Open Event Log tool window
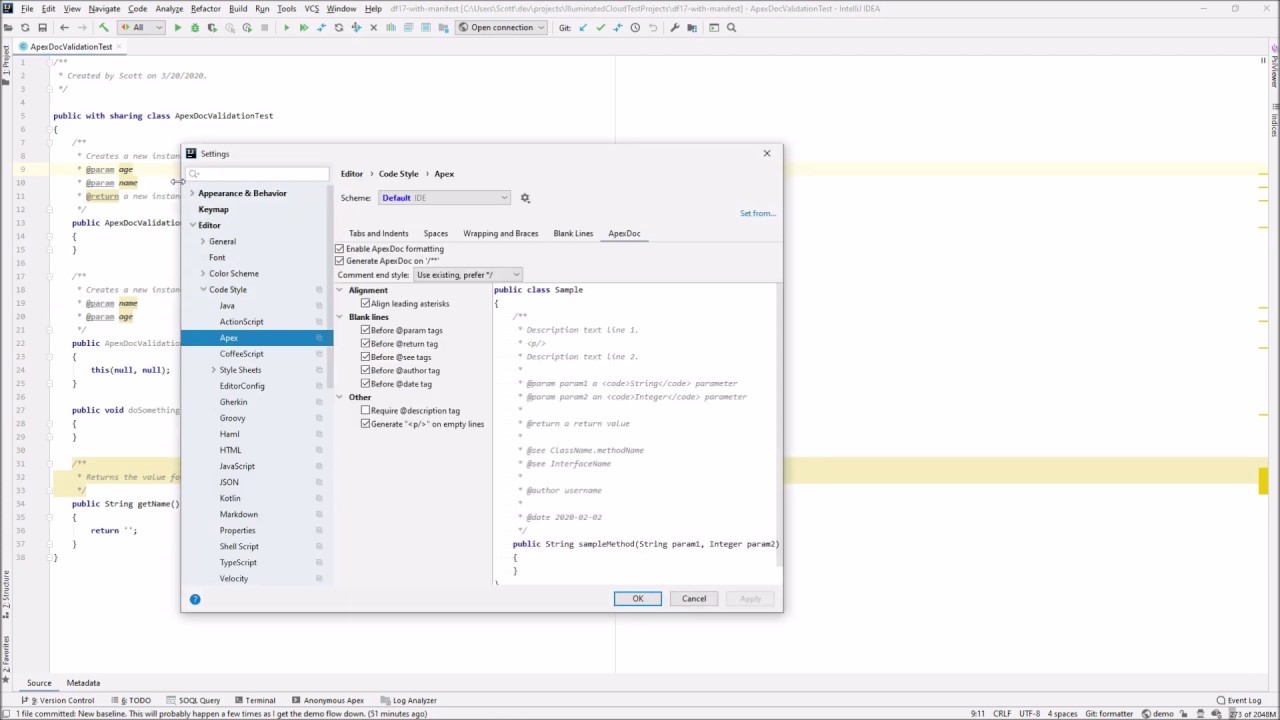This screenshot has width=1280, height=720. 1239,700
